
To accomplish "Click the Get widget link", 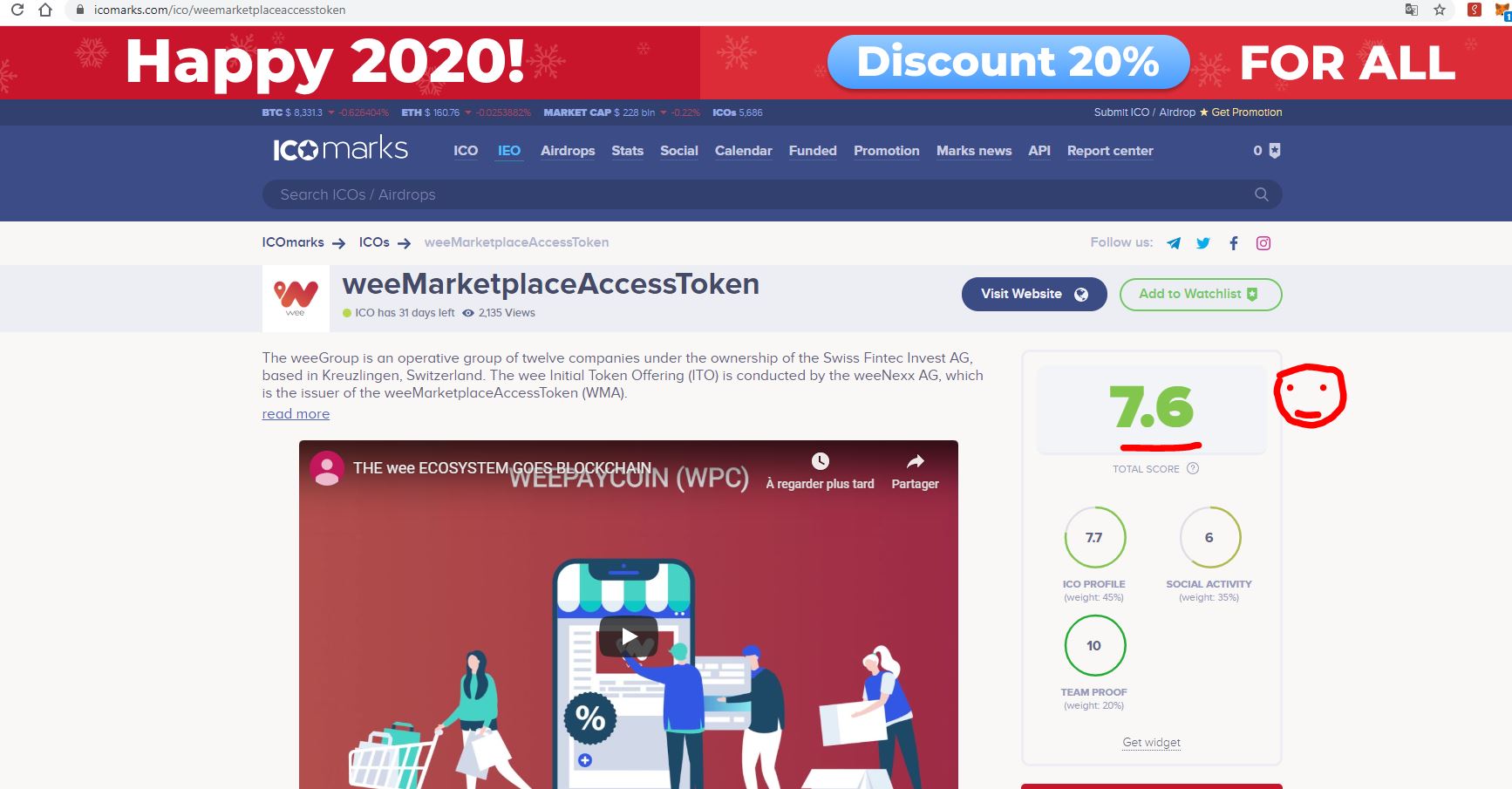I will (1151, 743).
